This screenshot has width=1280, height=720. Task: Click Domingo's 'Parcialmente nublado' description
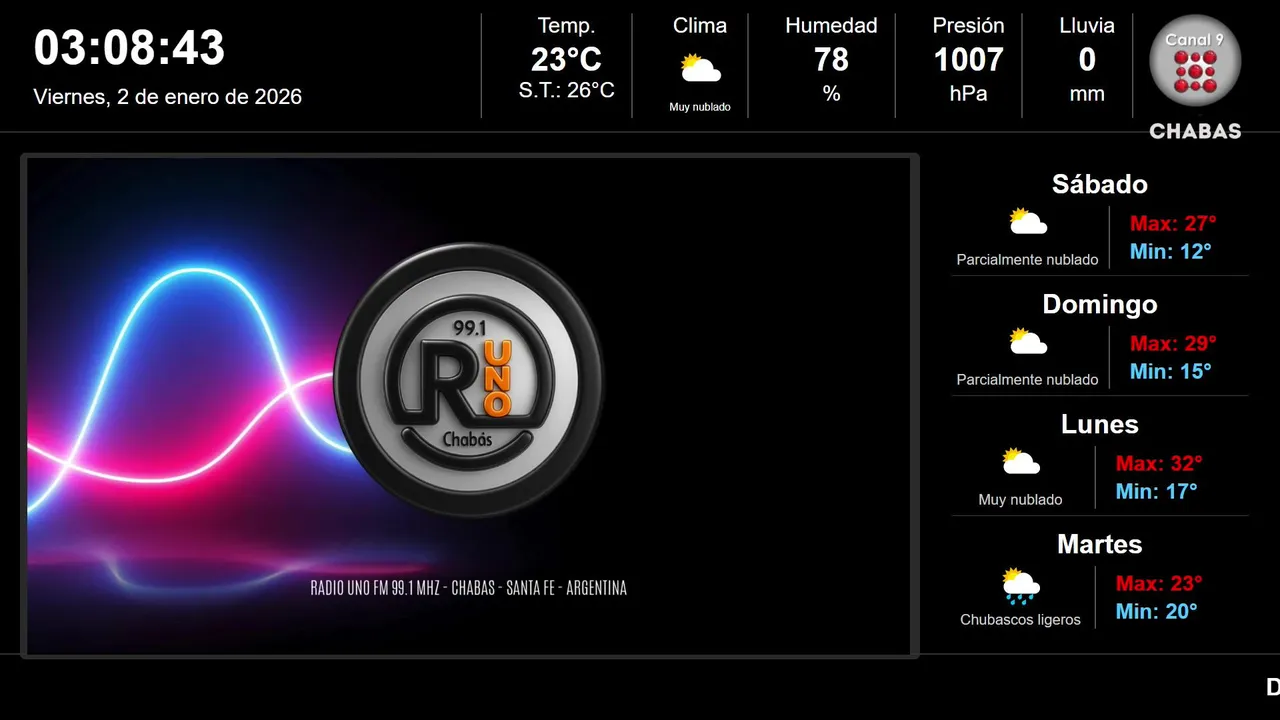(1027, 380)
